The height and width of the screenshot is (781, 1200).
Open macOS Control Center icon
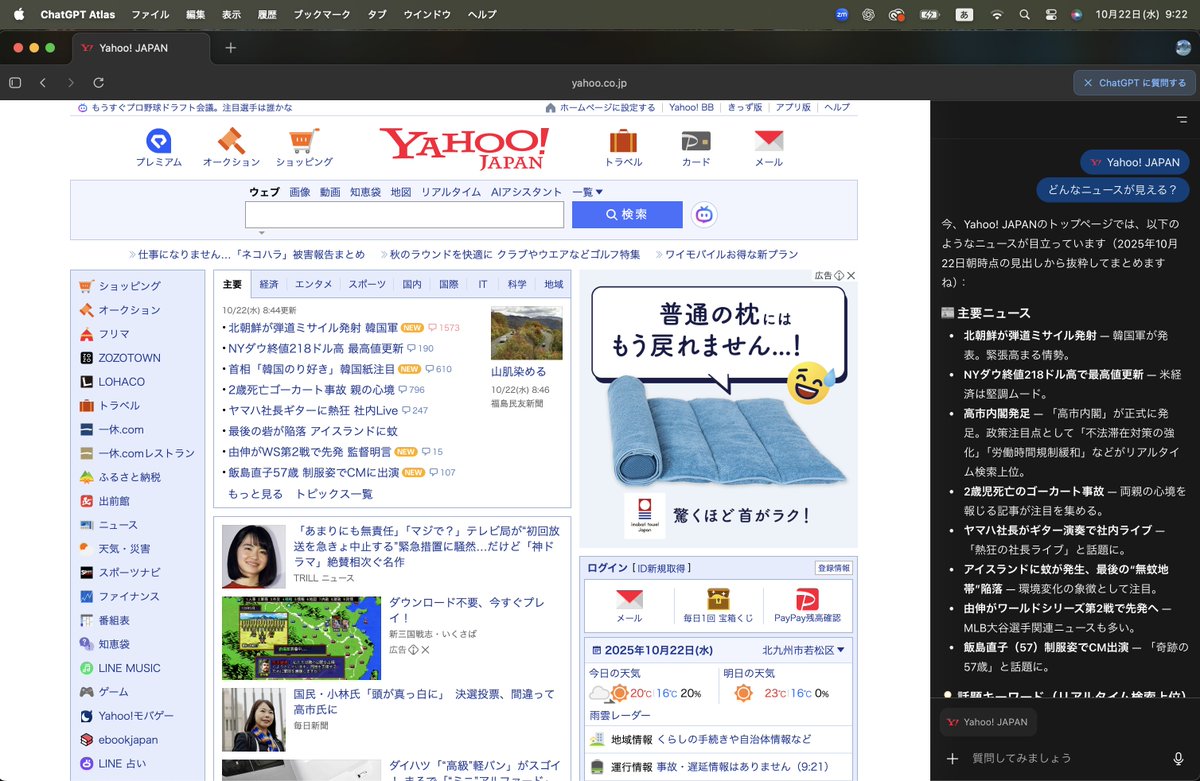coord(1050,15)
